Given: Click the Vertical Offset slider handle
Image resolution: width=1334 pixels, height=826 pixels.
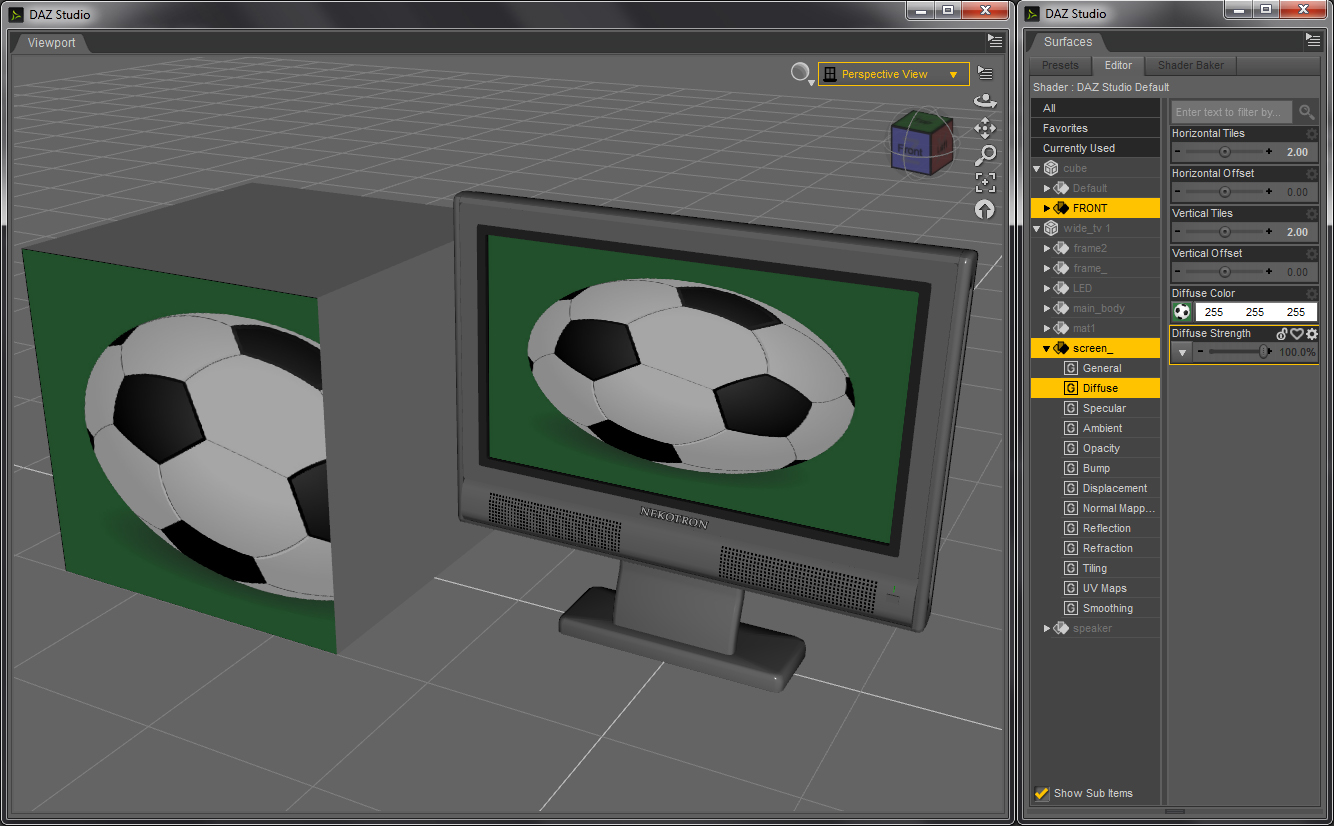Looking at the screenshot, I should point(1224,272).
